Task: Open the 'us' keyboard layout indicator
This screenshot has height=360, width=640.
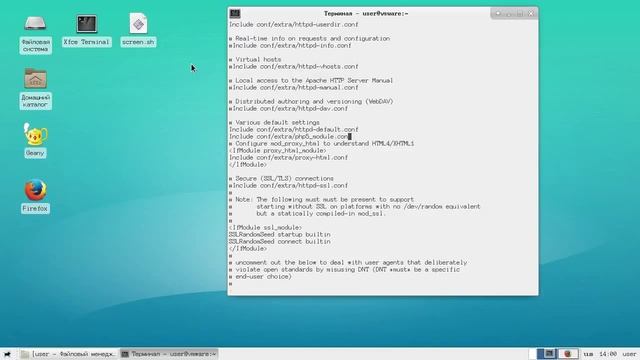Action: click(588, 354)
